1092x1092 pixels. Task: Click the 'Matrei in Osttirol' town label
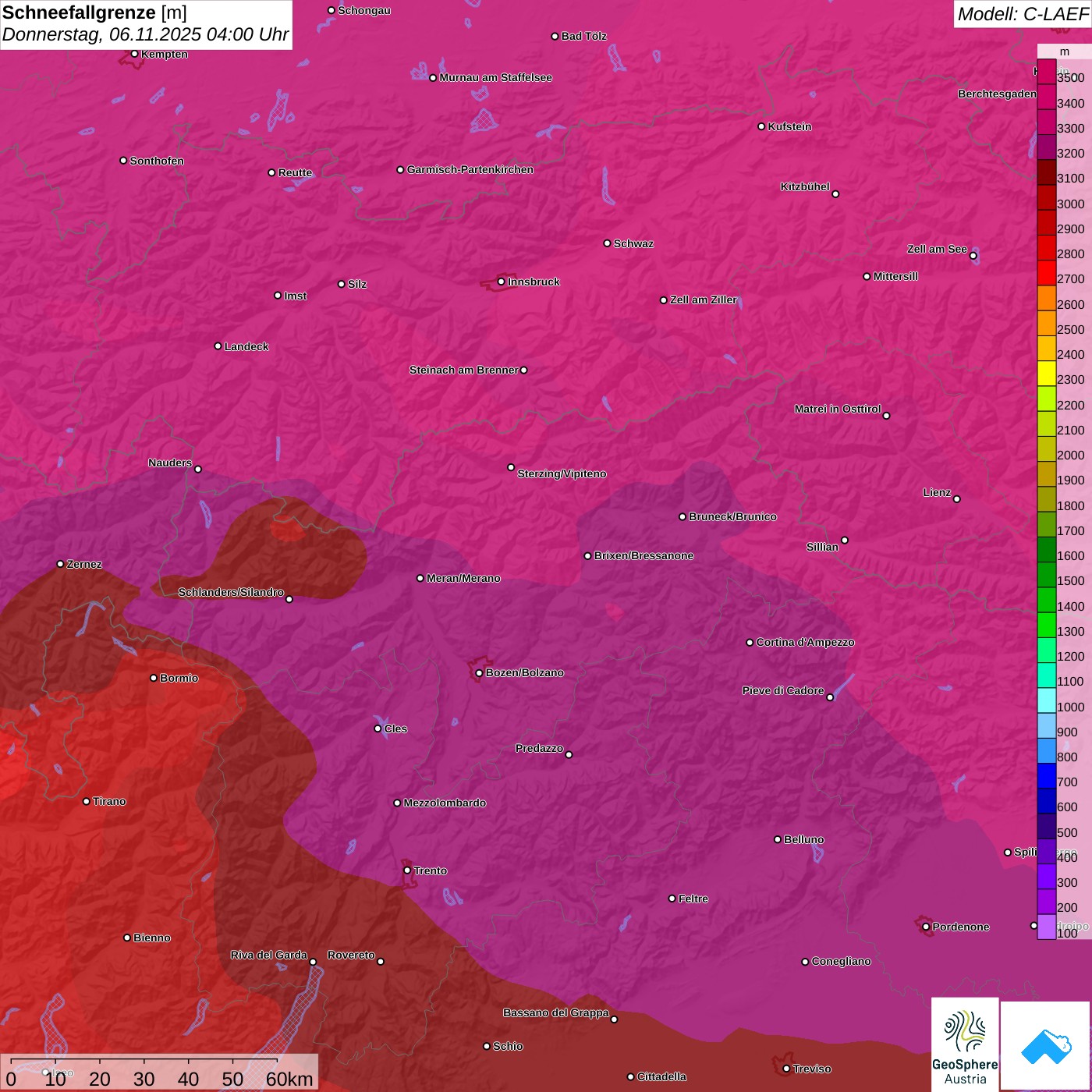[838, 409]
